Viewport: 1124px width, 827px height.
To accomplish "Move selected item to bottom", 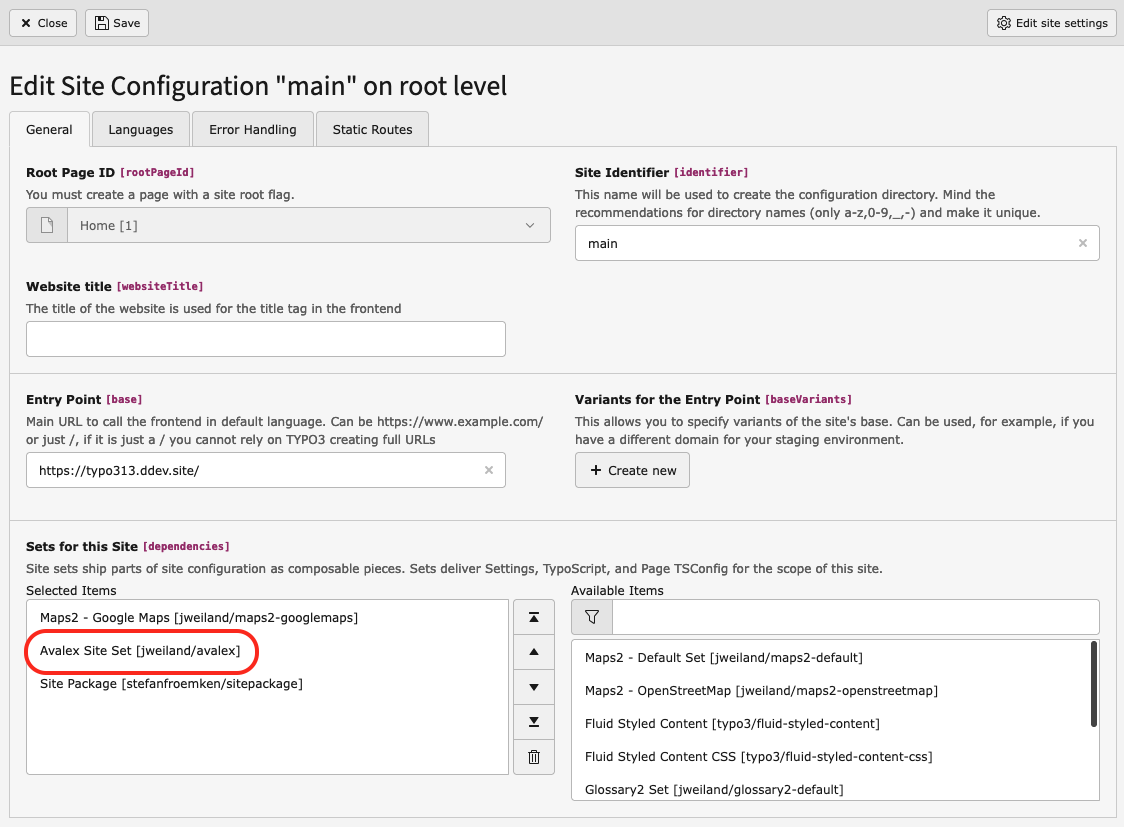I will click(534, 722).
